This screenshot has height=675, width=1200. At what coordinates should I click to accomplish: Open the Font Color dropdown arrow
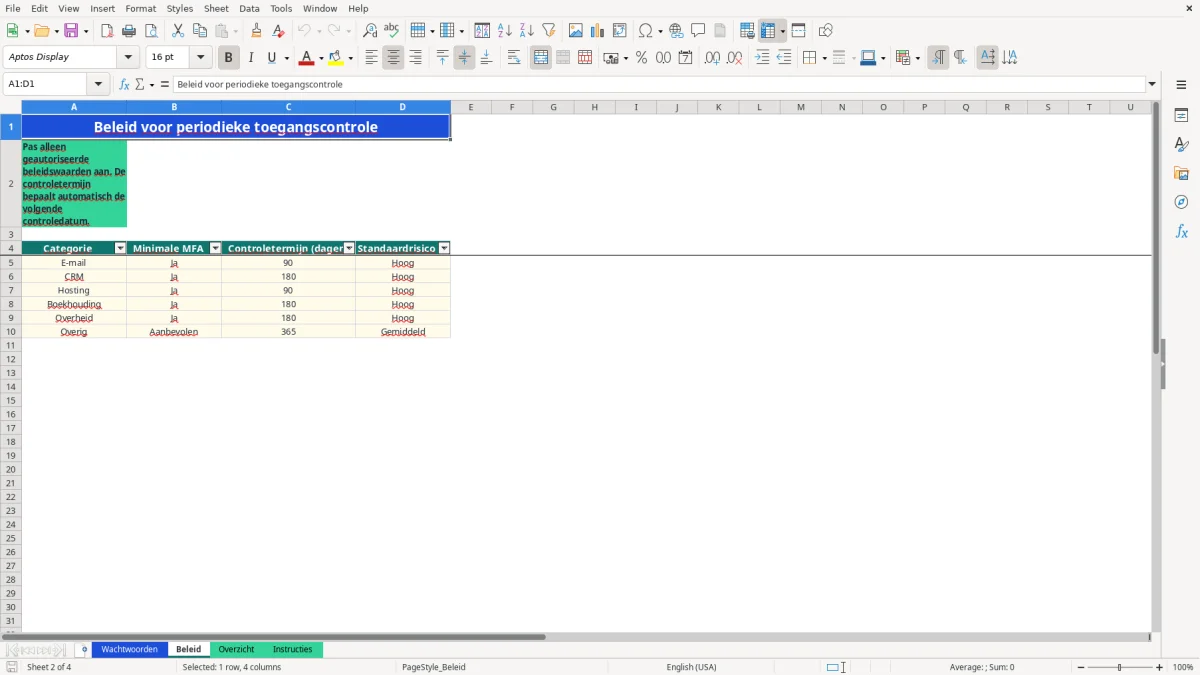pos(321,58)
